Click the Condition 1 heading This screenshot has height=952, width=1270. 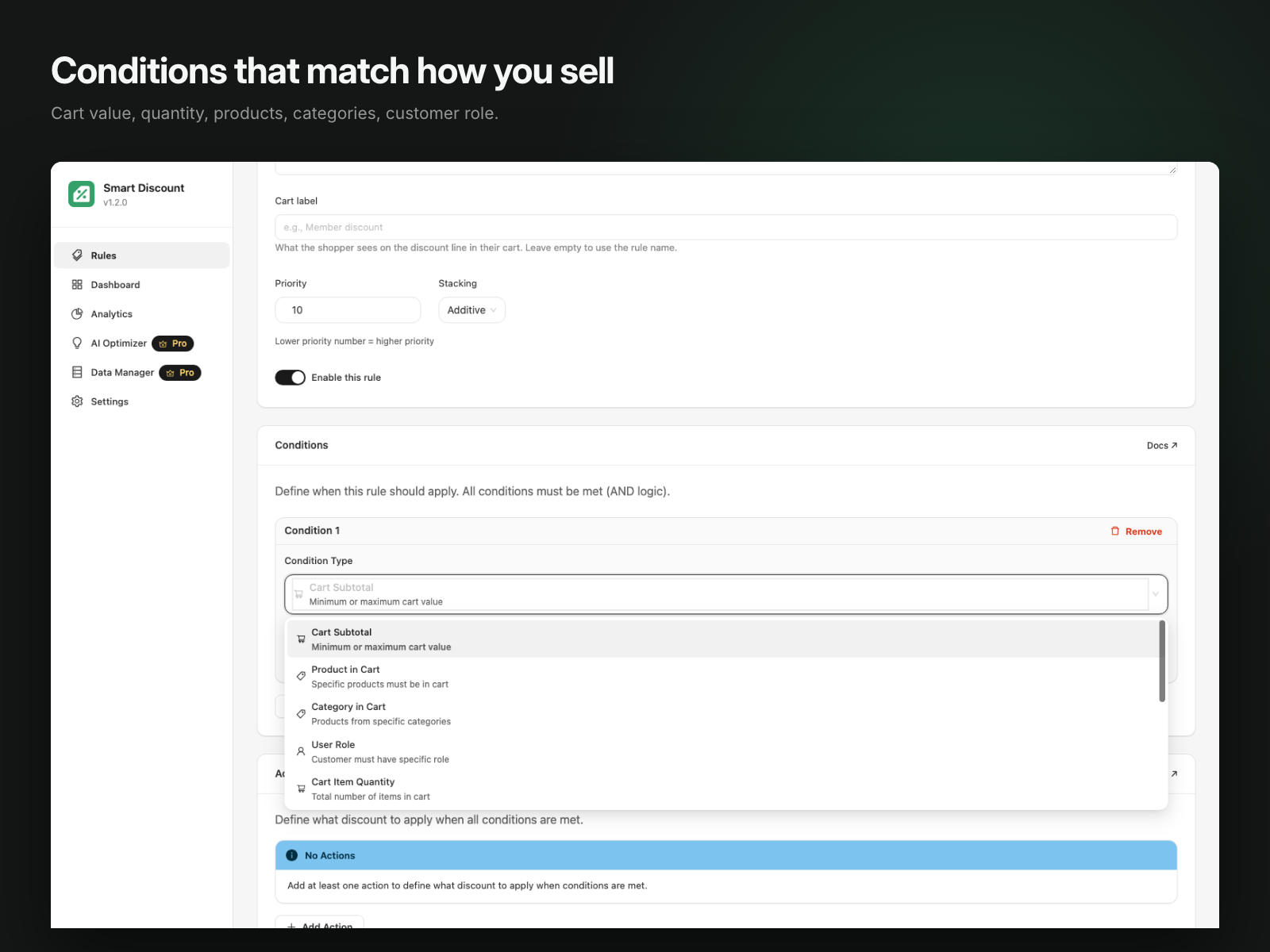[x=312, y=531]
